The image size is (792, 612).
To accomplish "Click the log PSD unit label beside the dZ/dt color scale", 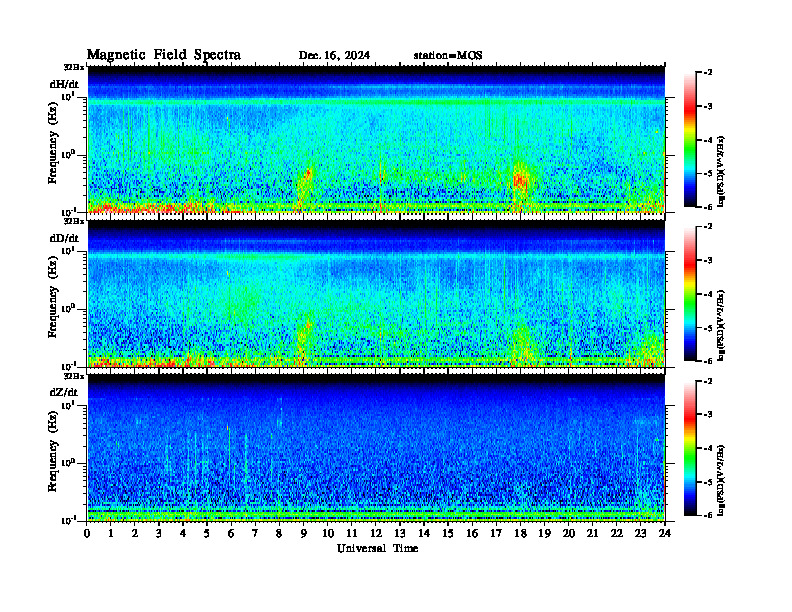I will (721, 480).
